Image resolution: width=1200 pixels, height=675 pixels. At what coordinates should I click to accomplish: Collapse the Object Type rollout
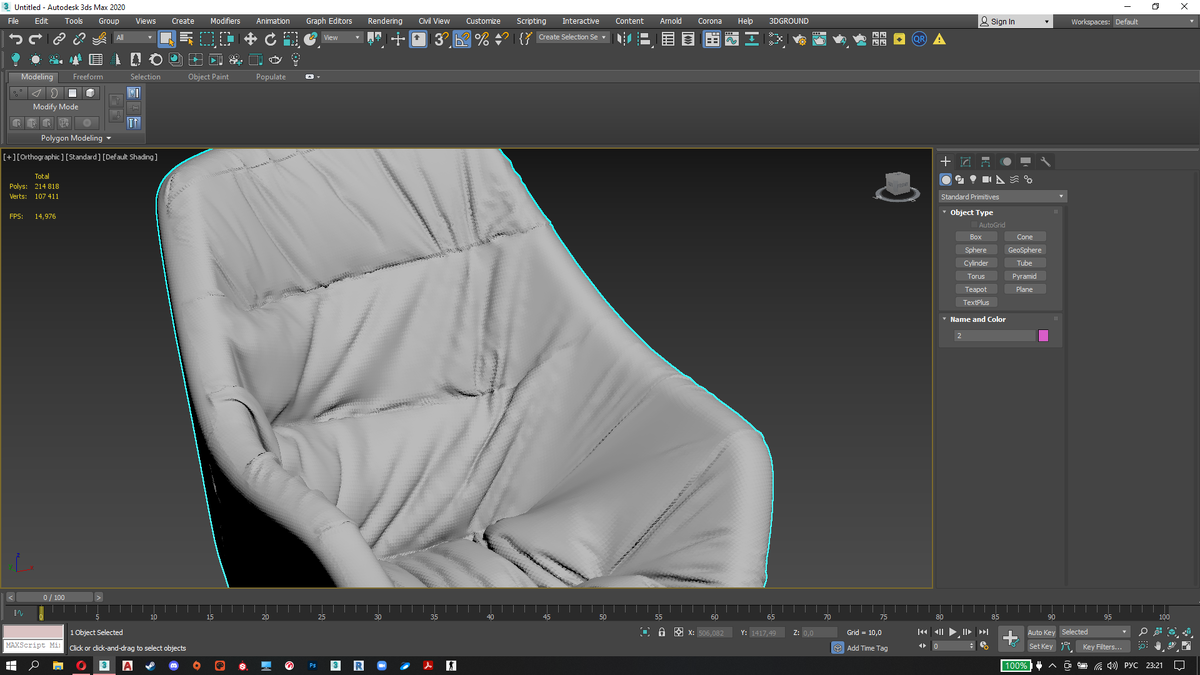point(971,212)
